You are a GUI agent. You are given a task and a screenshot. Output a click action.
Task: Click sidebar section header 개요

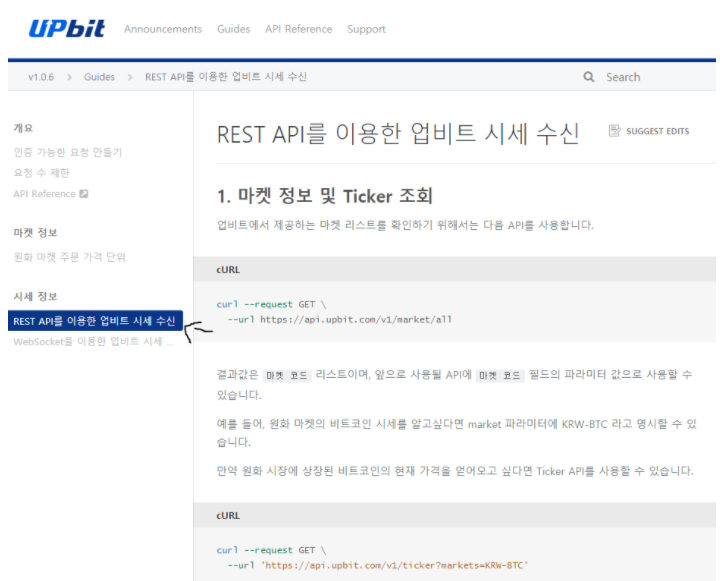tap(23, 128)
